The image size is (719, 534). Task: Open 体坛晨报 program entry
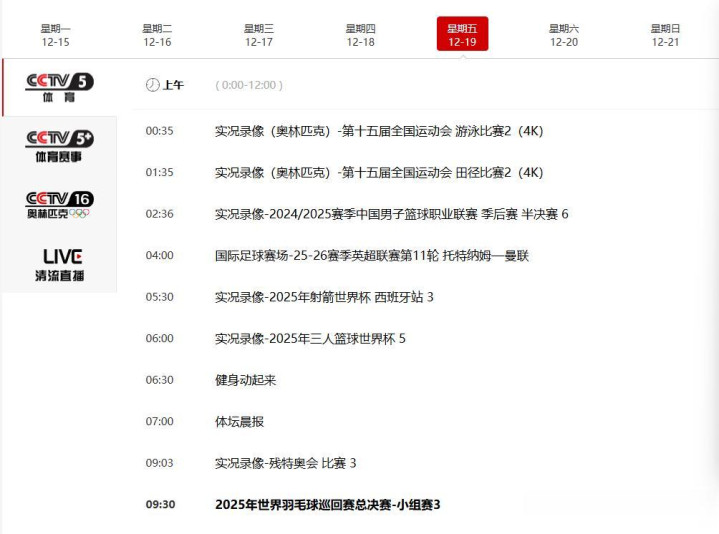pos(239,422)
